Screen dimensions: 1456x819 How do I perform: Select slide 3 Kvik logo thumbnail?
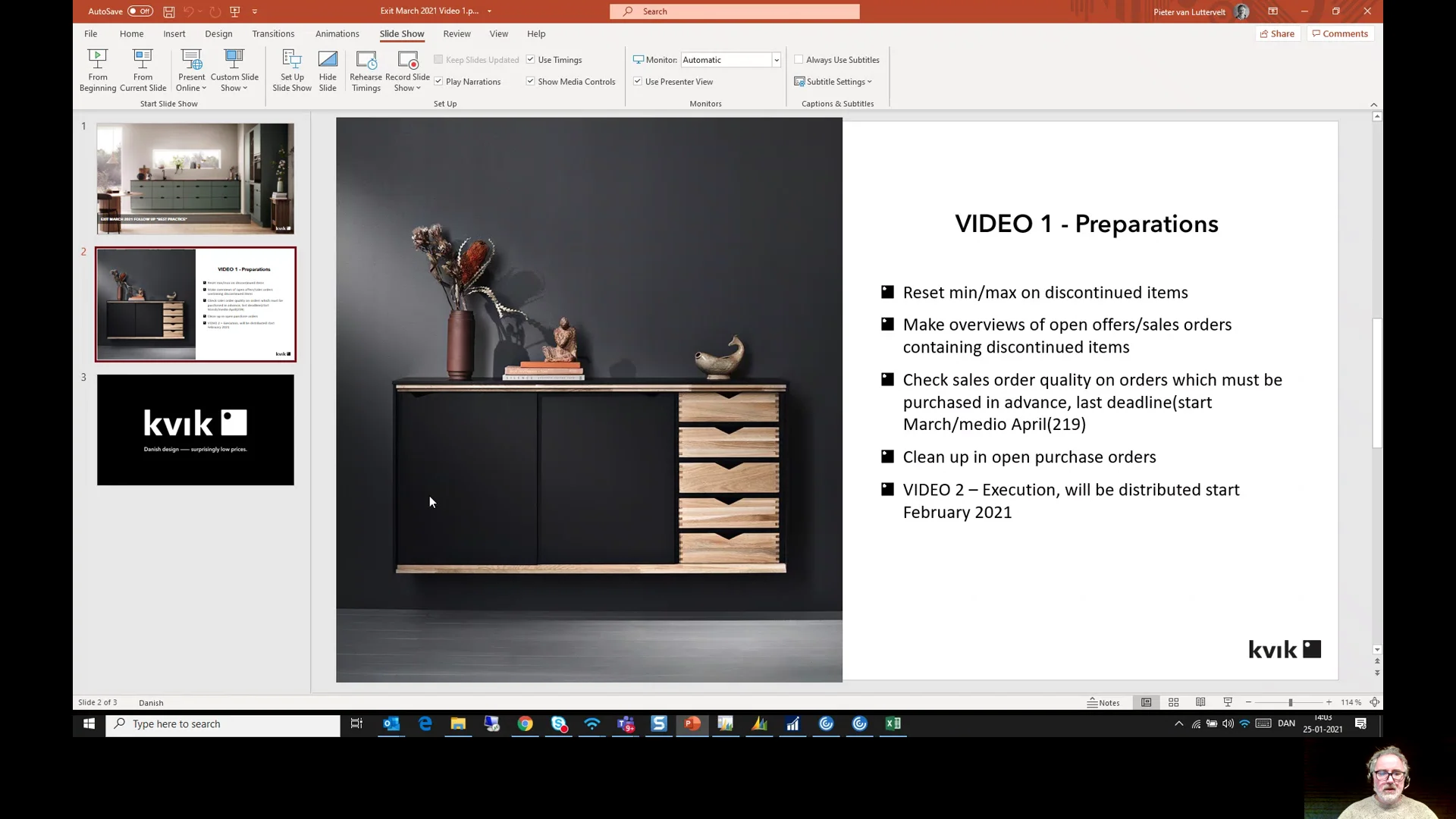pos(195,430)
